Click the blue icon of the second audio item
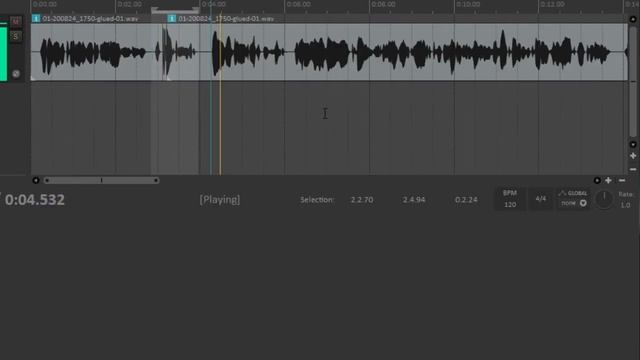640x360 pixels. (172, 18)
